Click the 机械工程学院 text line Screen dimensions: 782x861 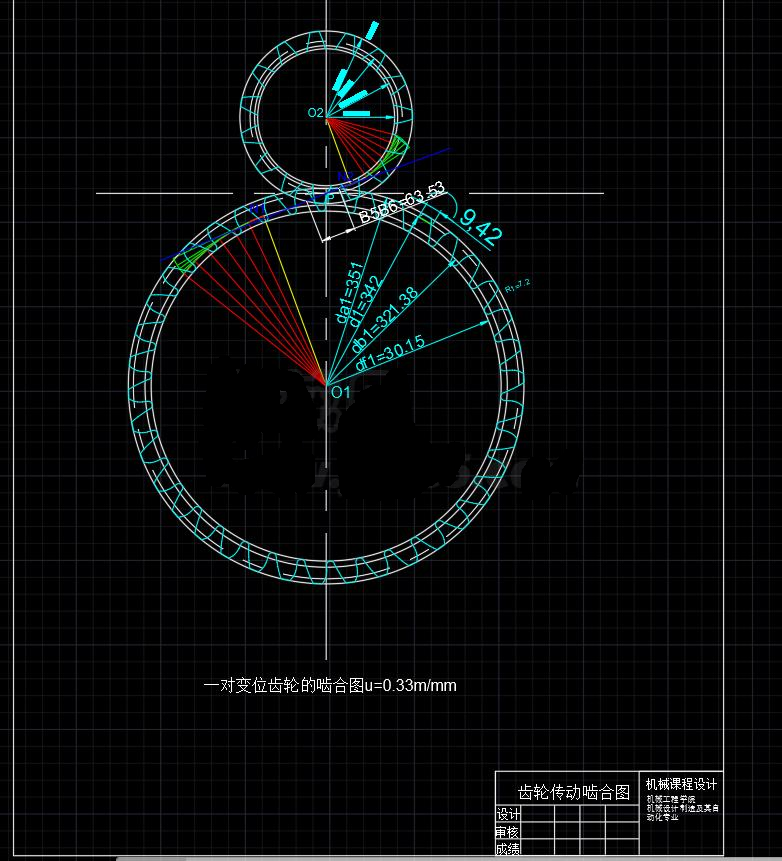point(671,800)
